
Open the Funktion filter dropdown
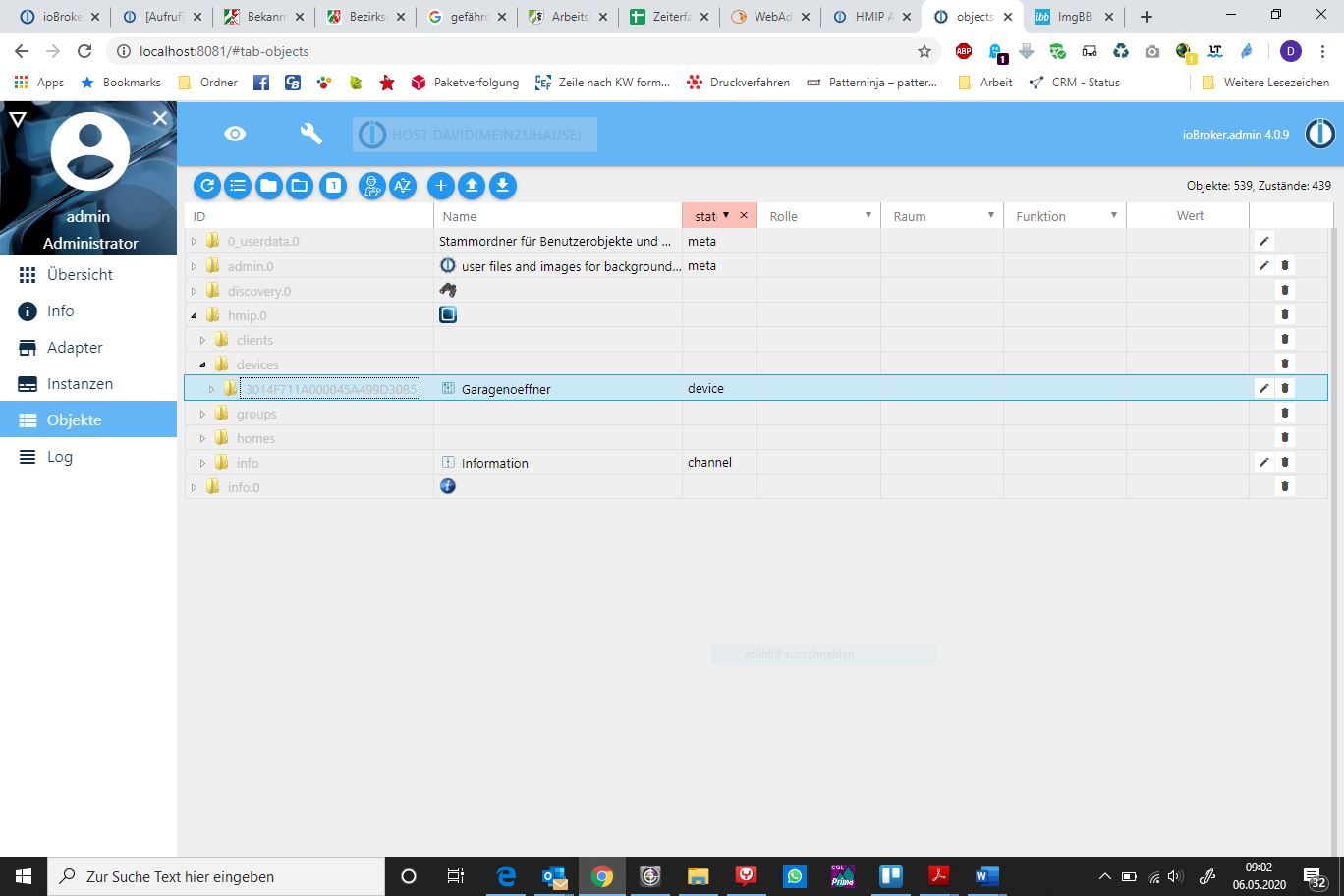[1113, 215]
